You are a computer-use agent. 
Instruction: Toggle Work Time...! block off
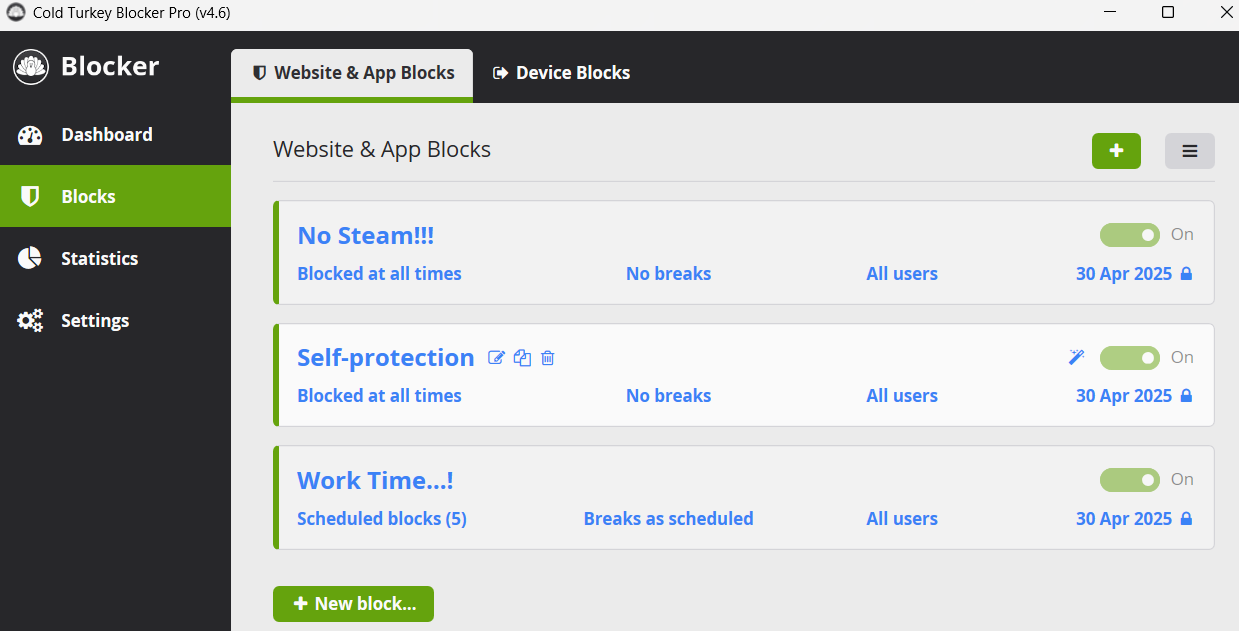pos(1129,480)
